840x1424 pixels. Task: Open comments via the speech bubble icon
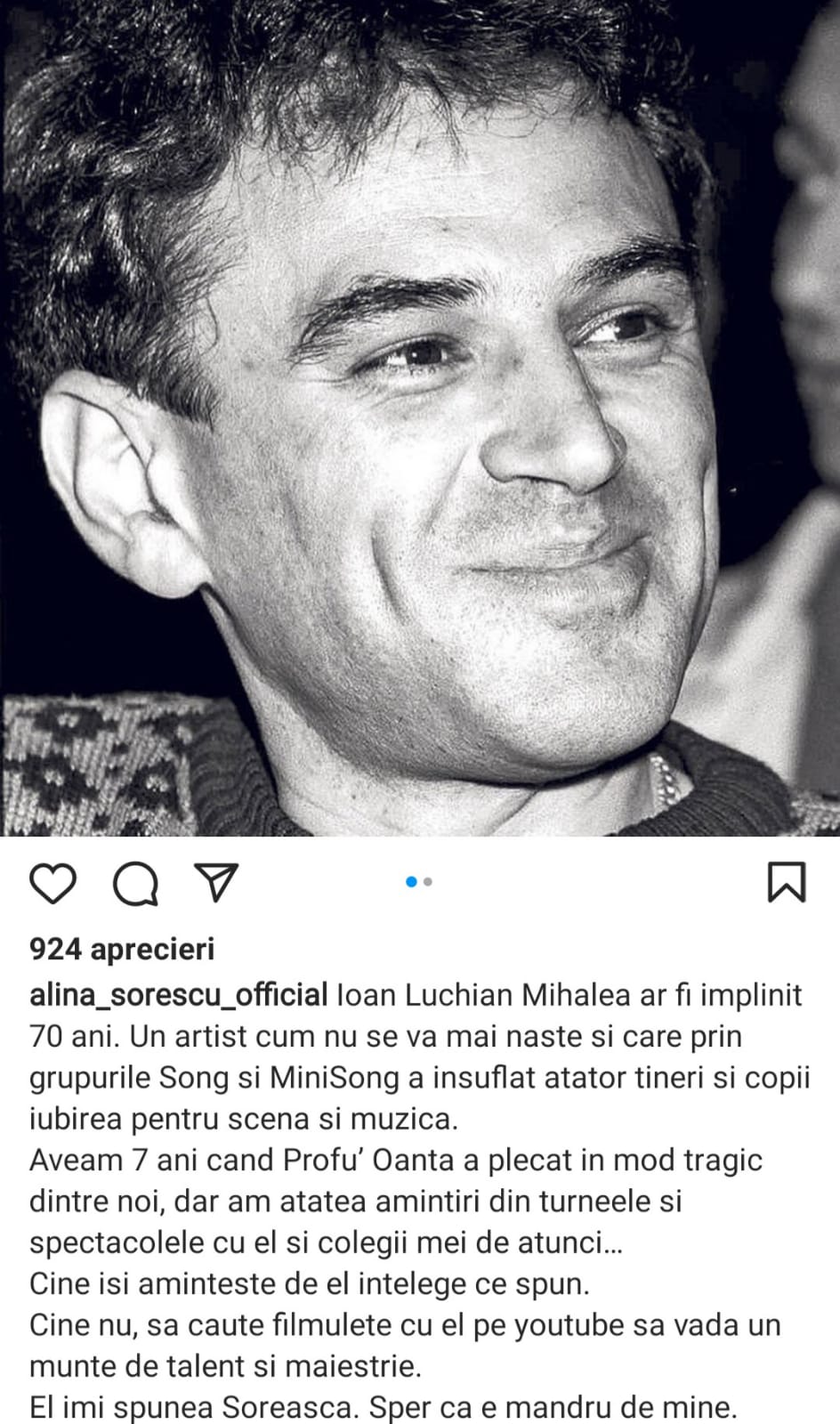click(135, 883)
